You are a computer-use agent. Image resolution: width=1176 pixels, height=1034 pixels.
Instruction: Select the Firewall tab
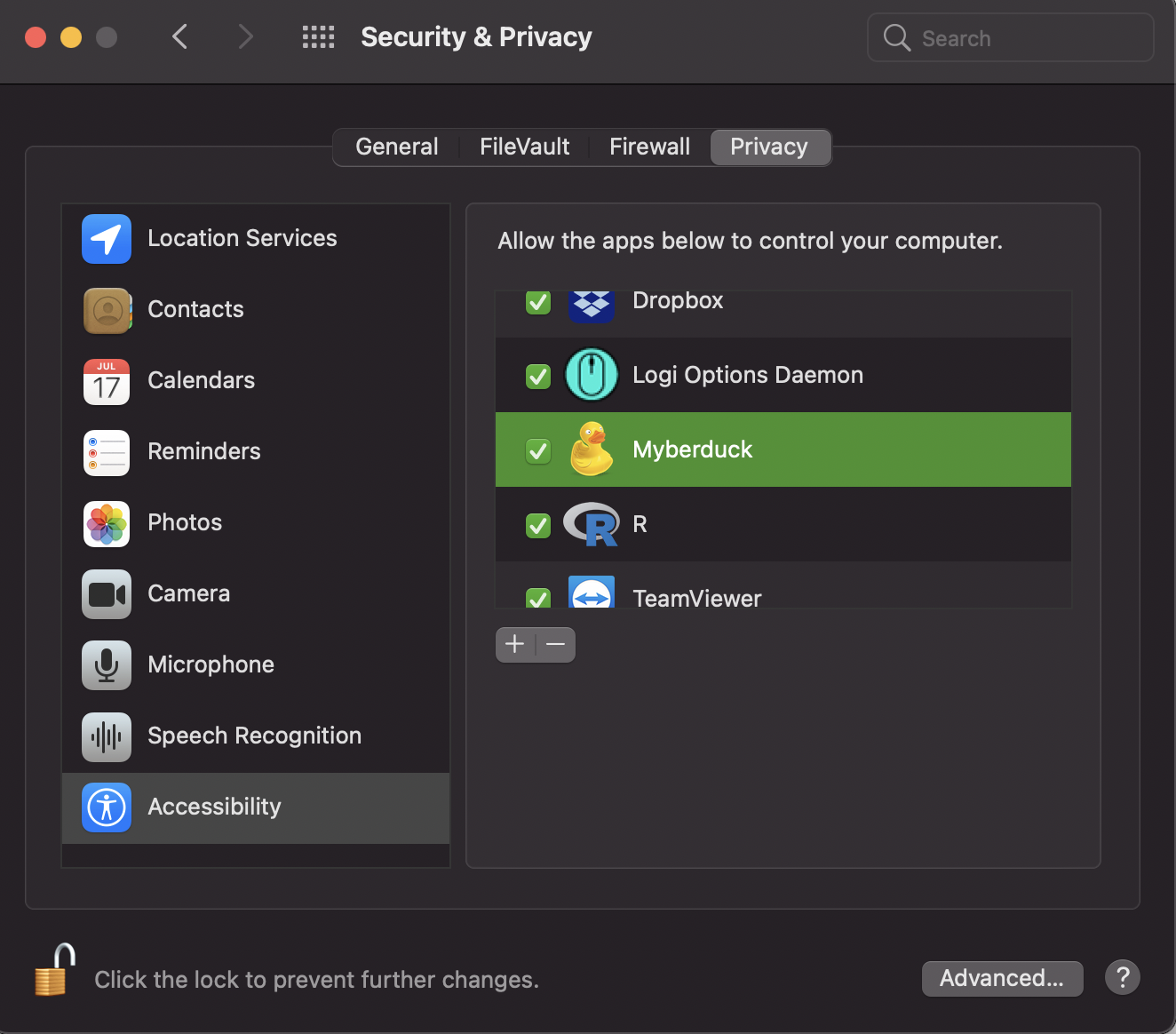click(649, 146)
